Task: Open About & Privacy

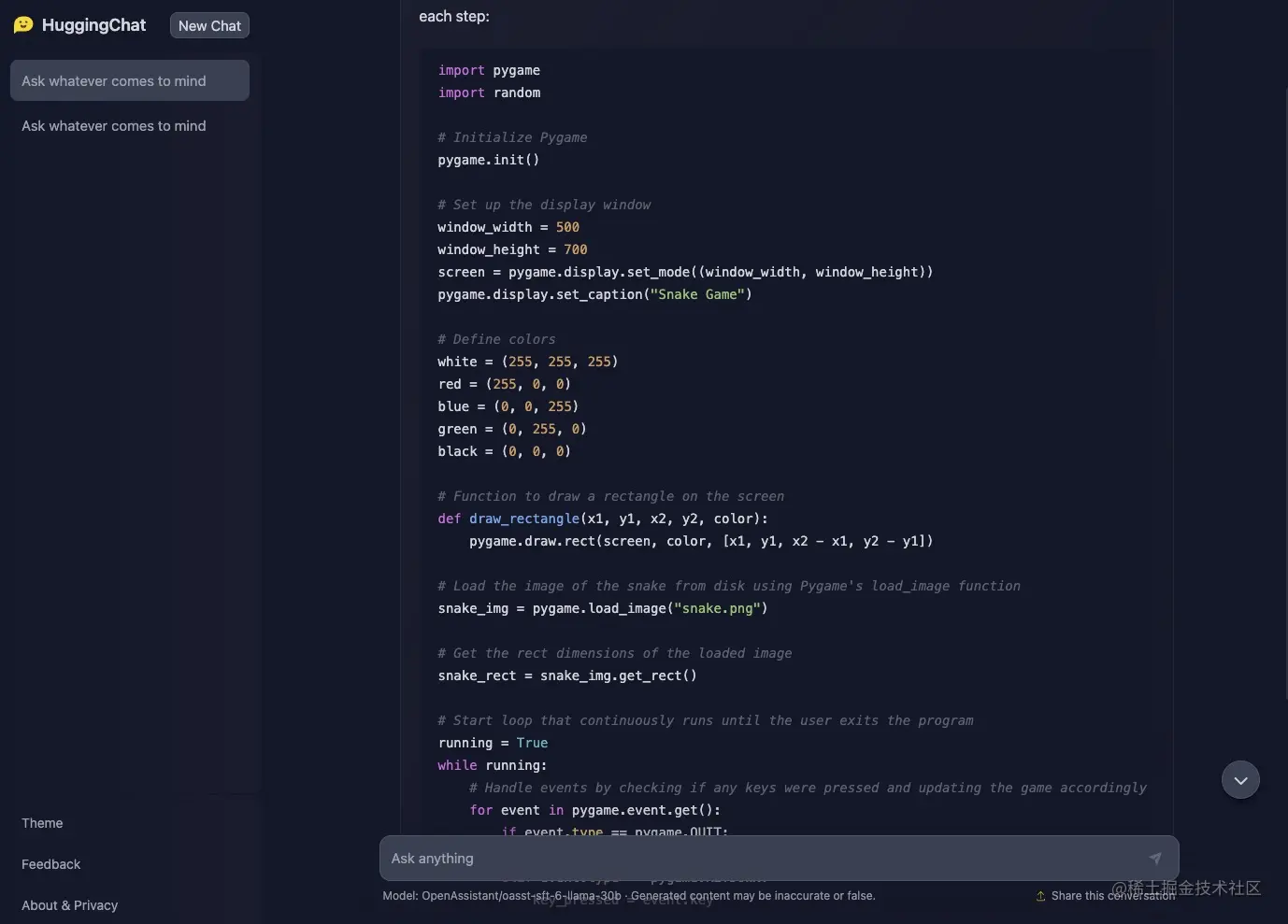Action: pyautogui.click(x=70, y=905)
